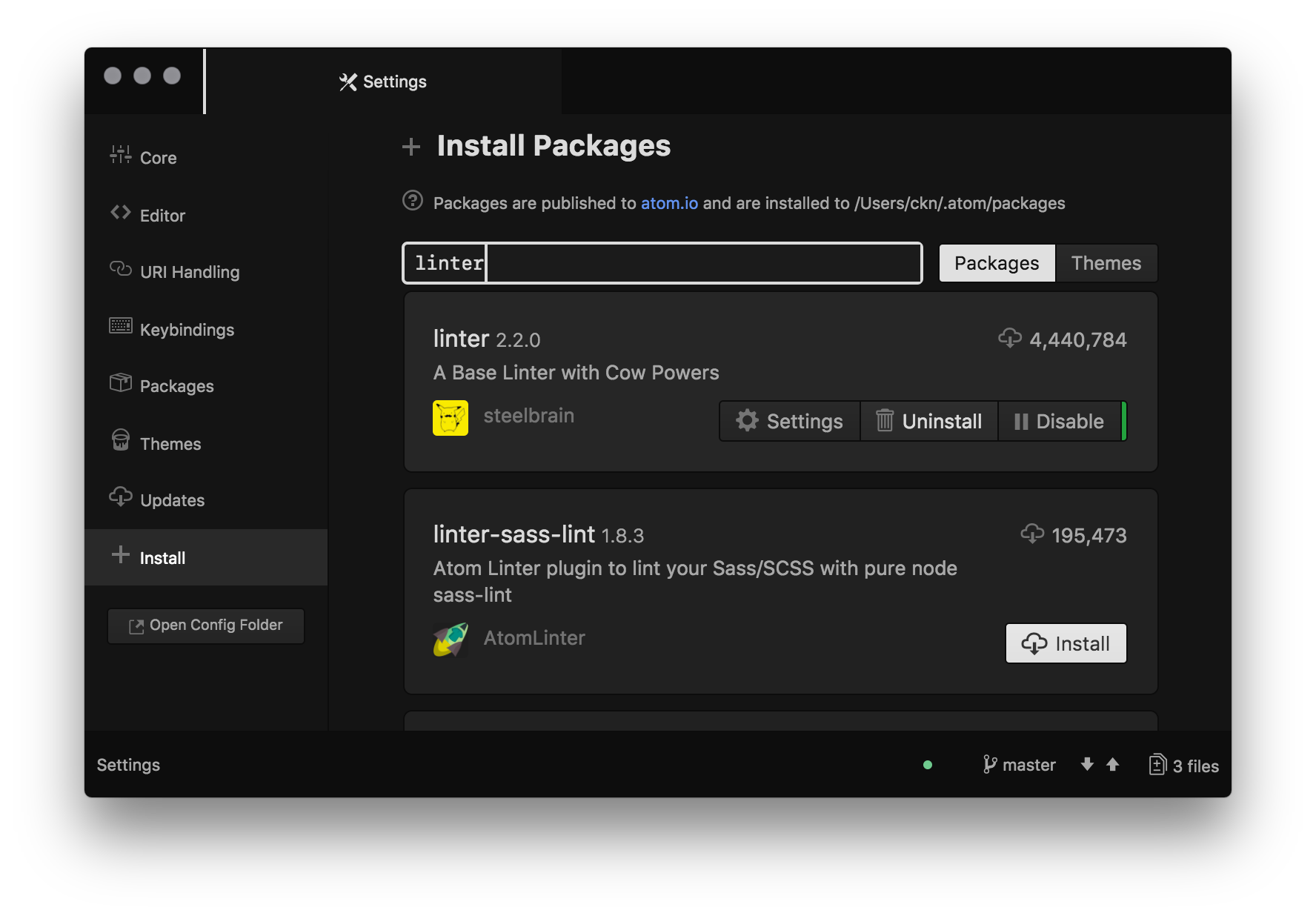This screenshot has width=1316, height=916.
Task: Switch to the Settings tab
Action: [x=383, y=82]
